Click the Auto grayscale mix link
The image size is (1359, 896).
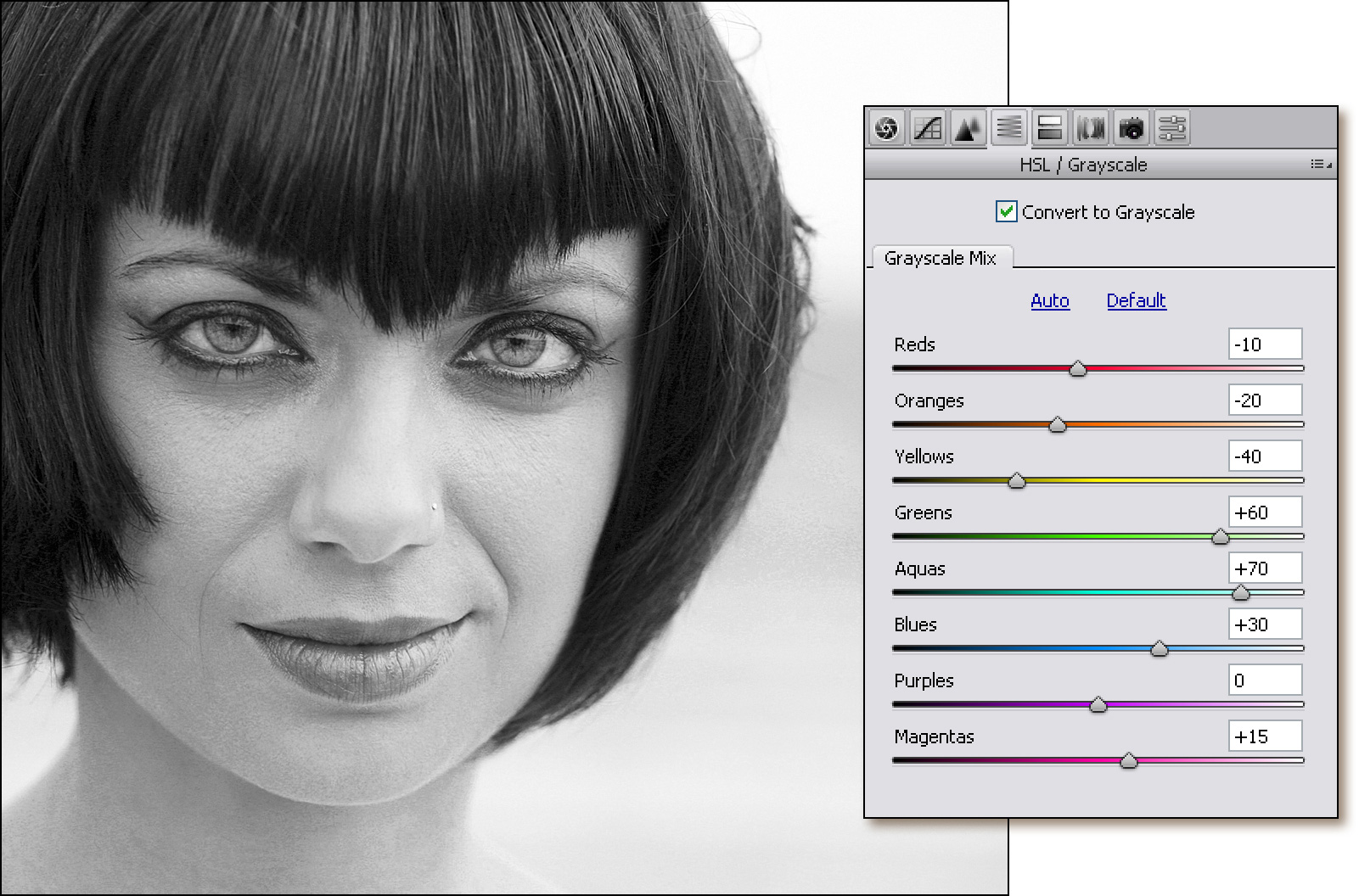1049,300
